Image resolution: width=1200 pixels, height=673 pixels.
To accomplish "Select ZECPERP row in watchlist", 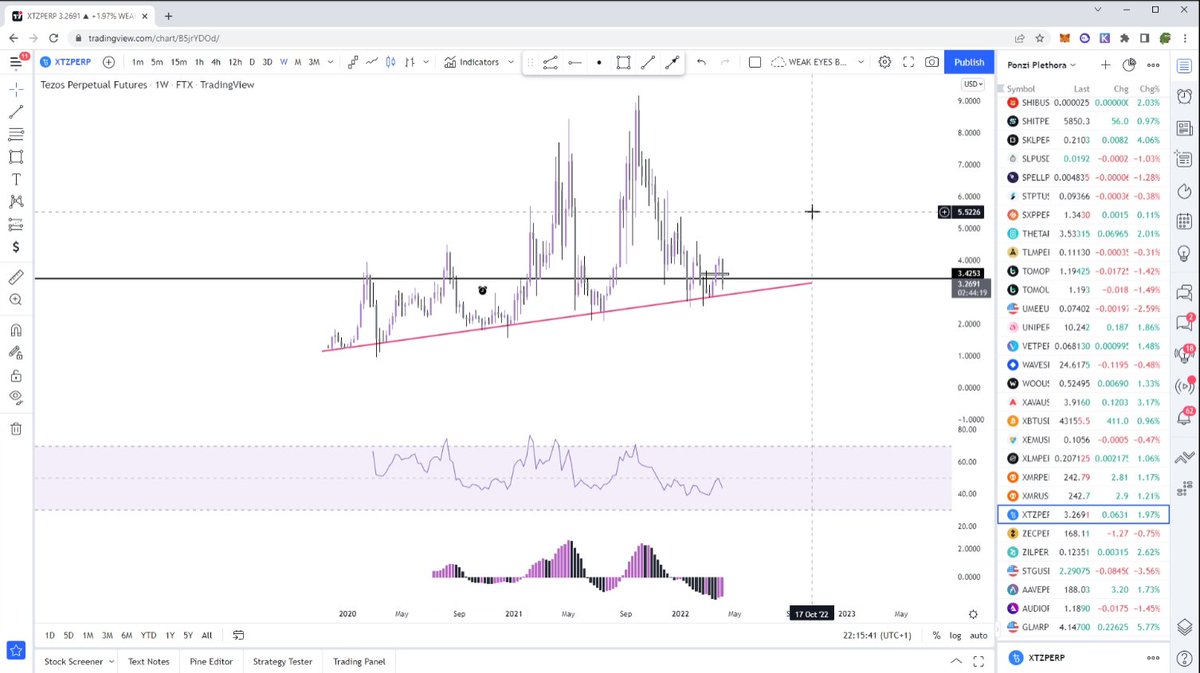I will tap(1083, 533).
